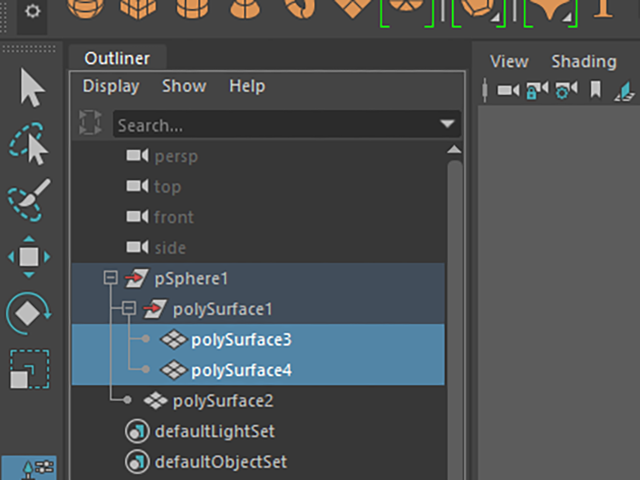
Task: Create a polygon cone from shelf
Action: click(245, 9)
